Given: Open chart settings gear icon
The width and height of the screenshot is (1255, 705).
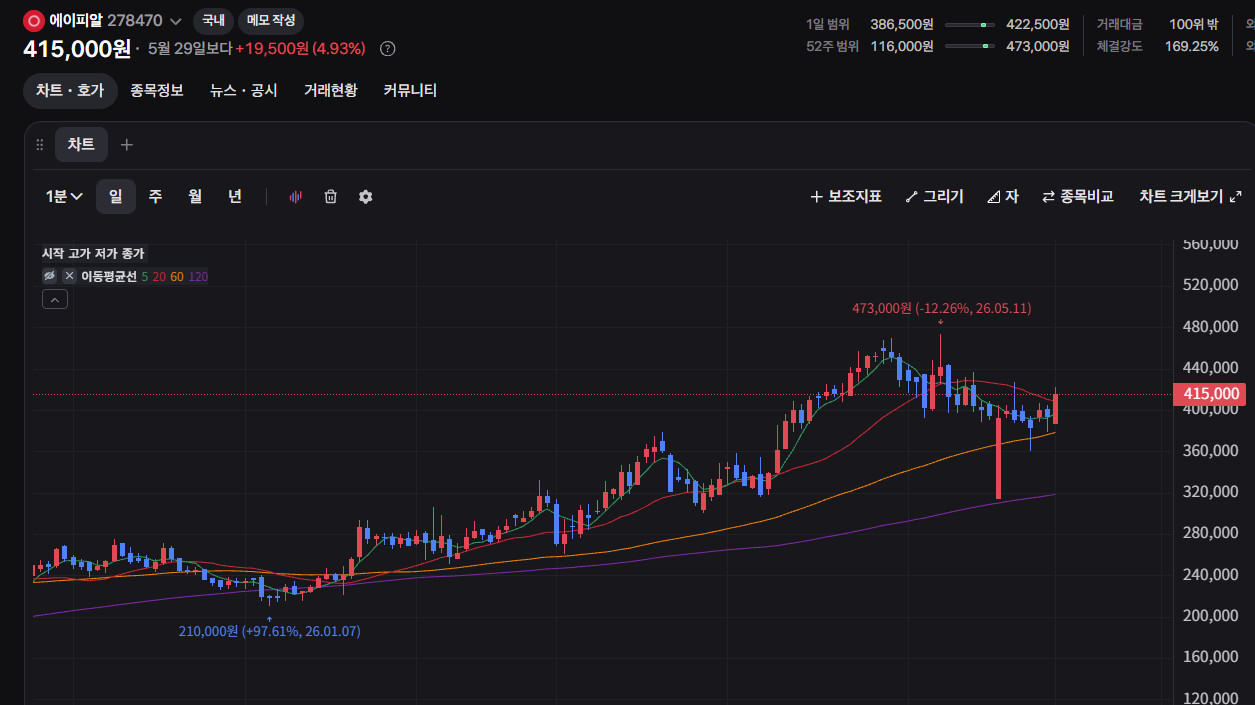Looking at the screenshot, I should 365,197.
